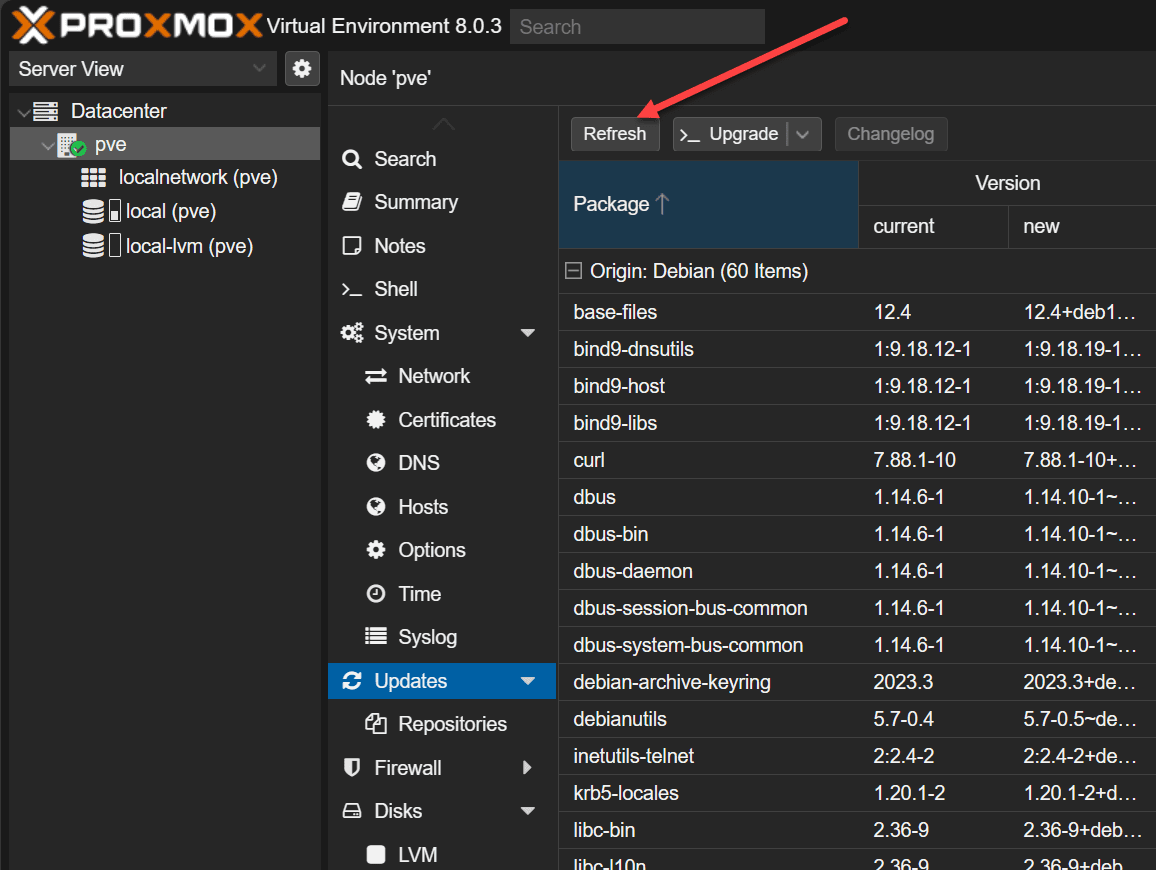
Task: Click the Changelog button
Action: (891, 134)
